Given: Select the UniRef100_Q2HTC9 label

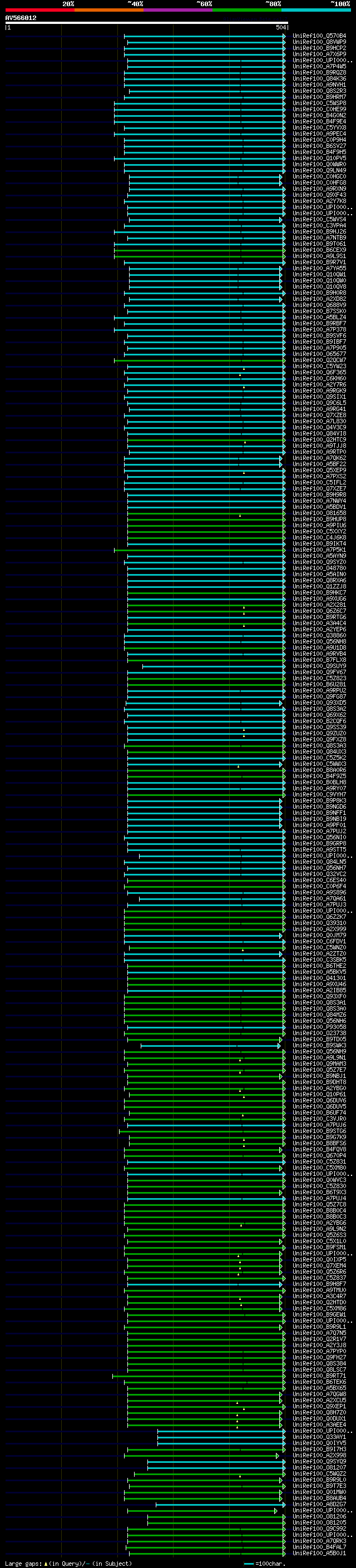Looking at the screenshot, I should (x=319, y=439).
